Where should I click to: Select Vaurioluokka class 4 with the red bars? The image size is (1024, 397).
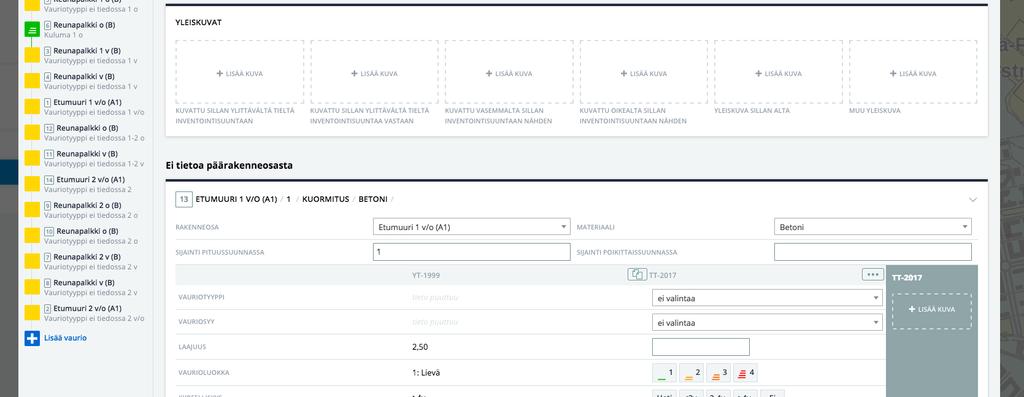click(x=745, y=373)
